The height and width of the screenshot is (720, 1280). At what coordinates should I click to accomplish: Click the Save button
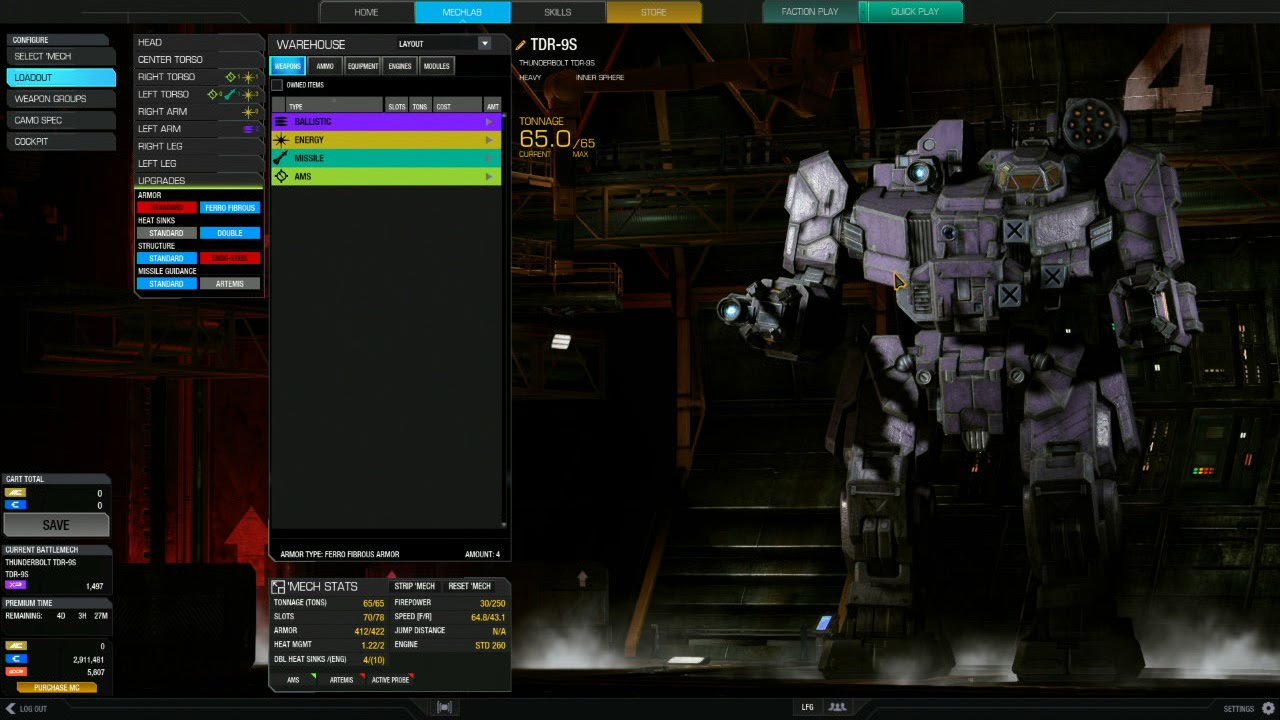[x=56, y=525]
